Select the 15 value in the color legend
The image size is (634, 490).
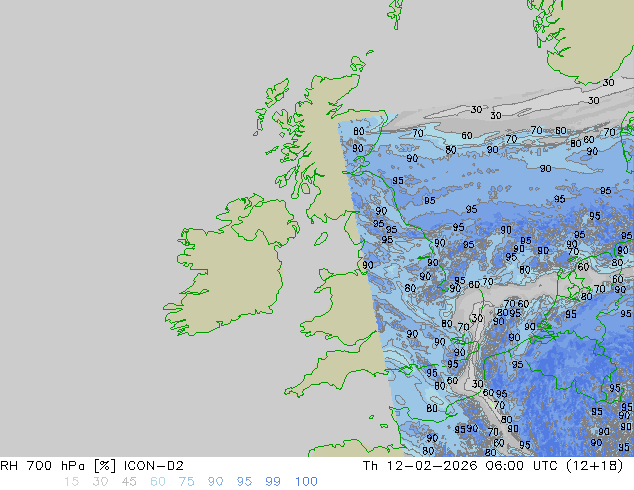pos(71,482)
